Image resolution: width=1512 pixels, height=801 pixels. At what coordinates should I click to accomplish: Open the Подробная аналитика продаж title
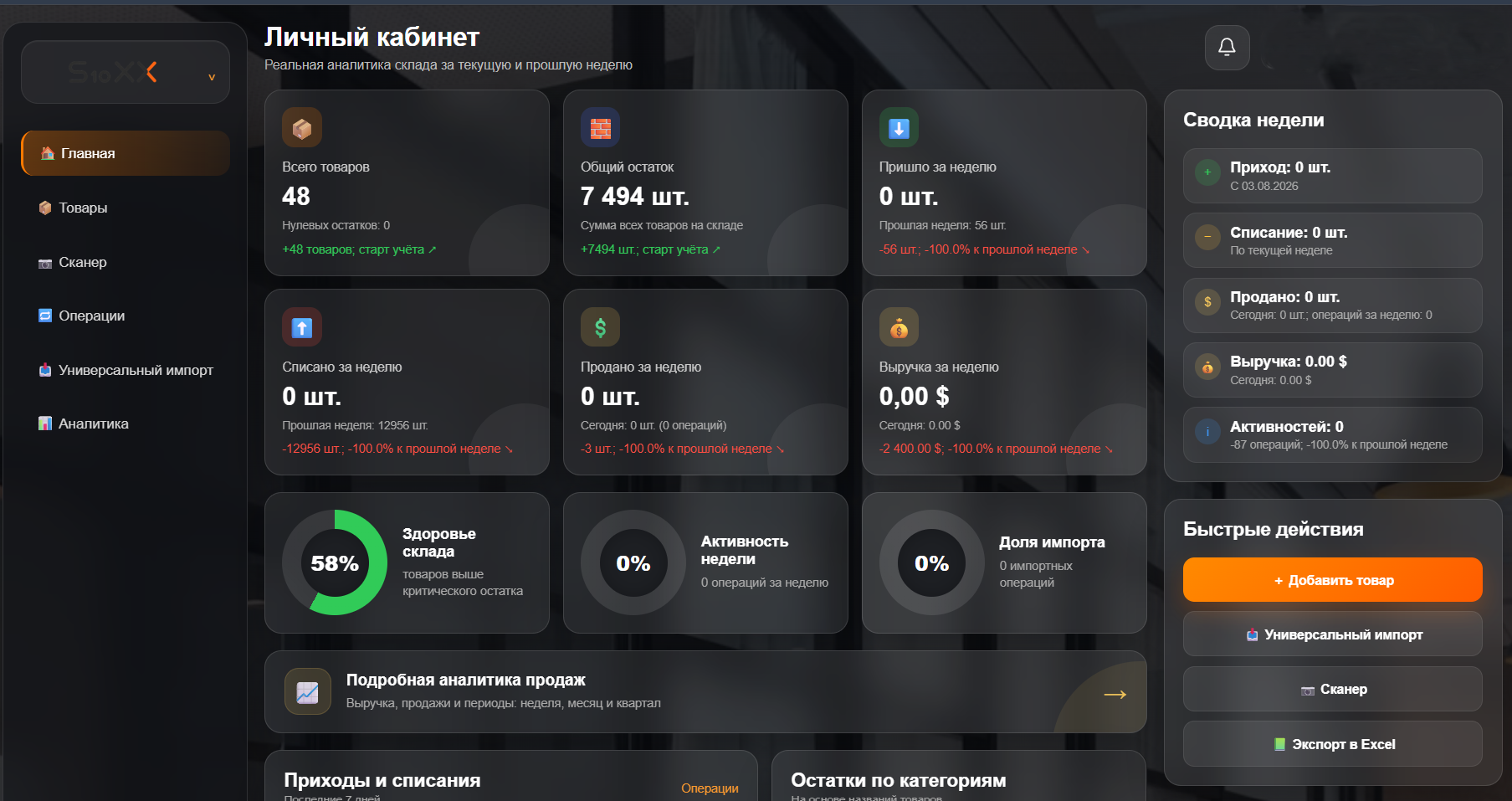point(466,680)
